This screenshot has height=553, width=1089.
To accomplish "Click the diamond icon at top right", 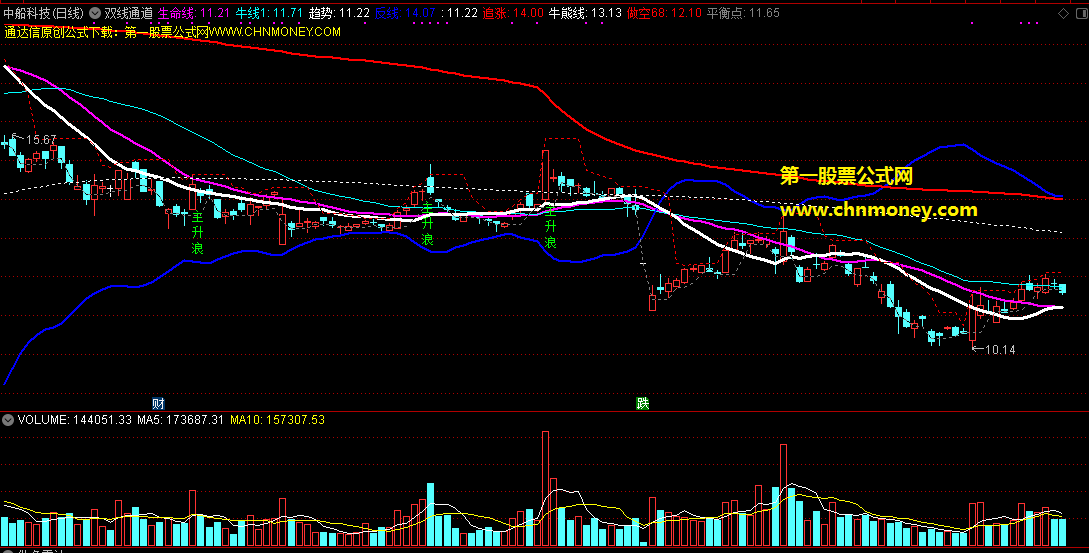I will pos(1063,13).
